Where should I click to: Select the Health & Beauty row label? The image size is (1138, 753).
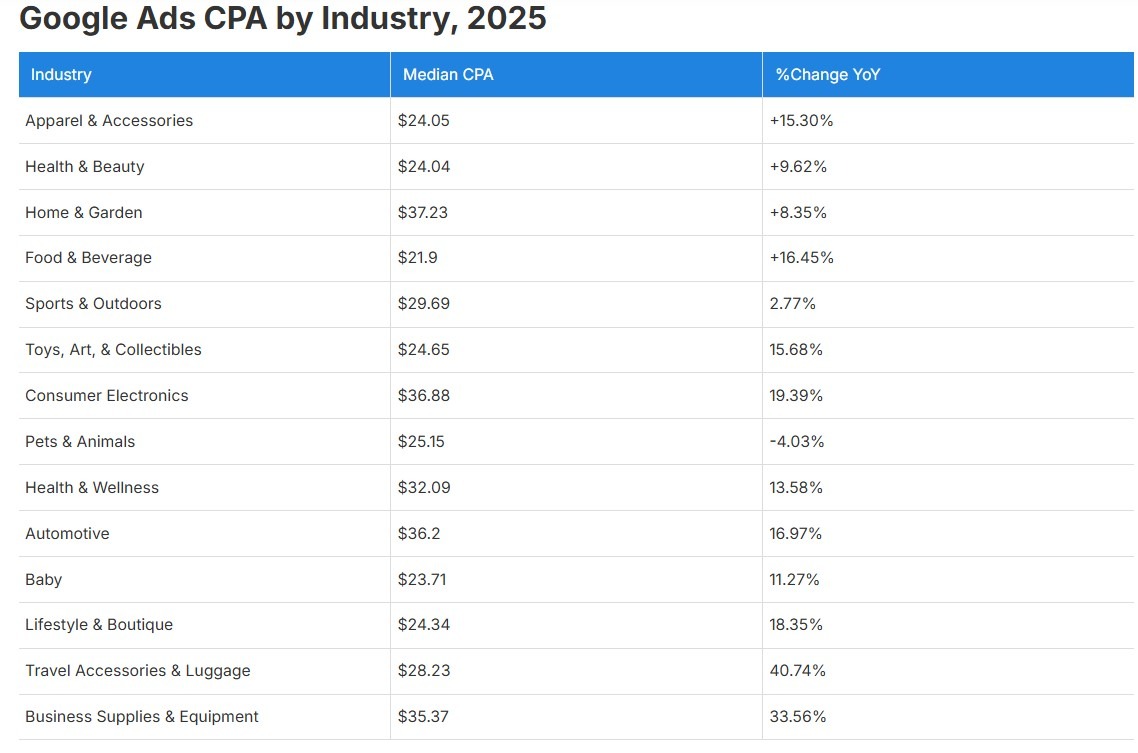(x=85, y=167)
